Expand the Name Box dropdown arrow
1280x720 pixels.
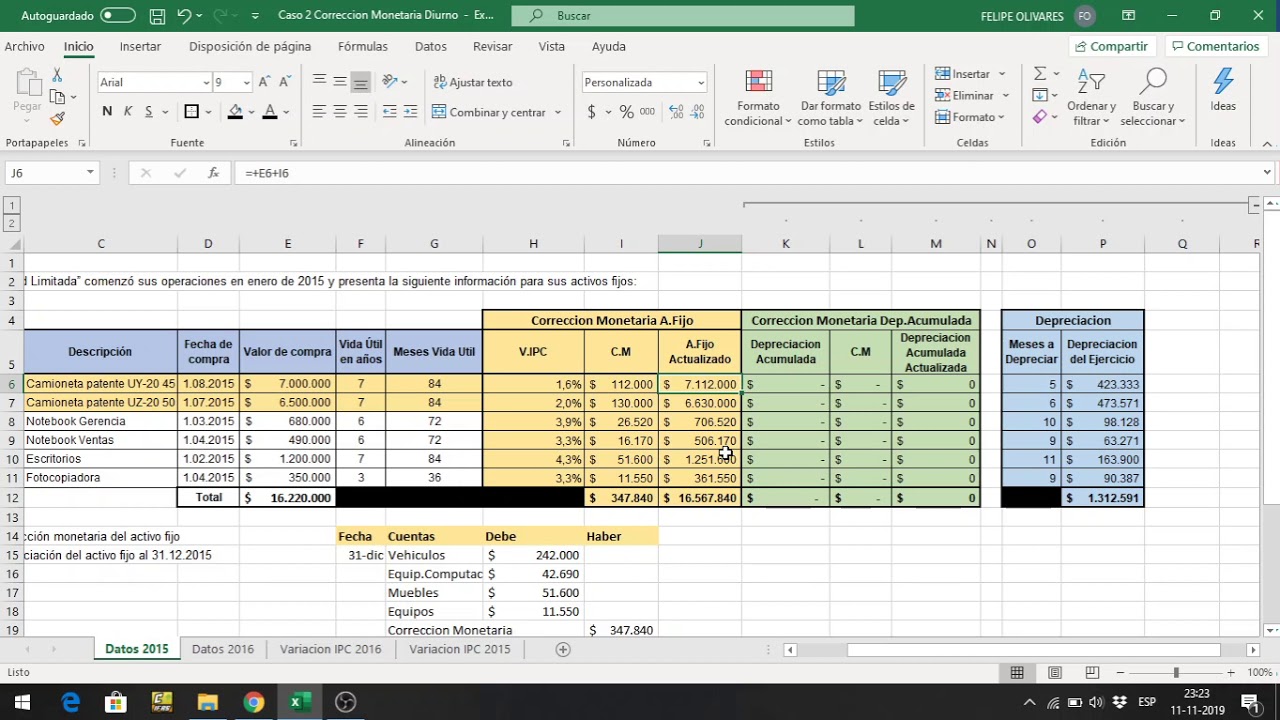[x=90, y=173]
